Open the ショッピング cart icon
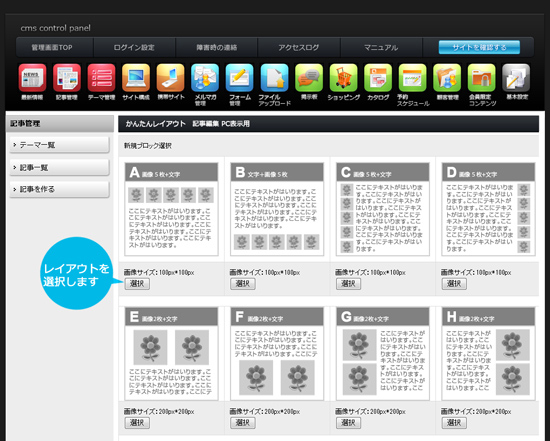The height and width of the screenshot is (441, 550). pyautogui.click(x=343, y=78)
